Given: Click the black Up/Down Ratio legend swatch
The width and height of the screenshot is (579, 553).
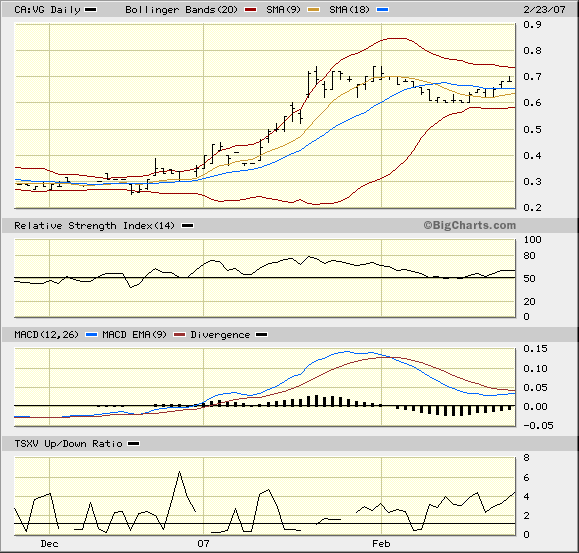Looking at the screenshot, I should point(134,444).
